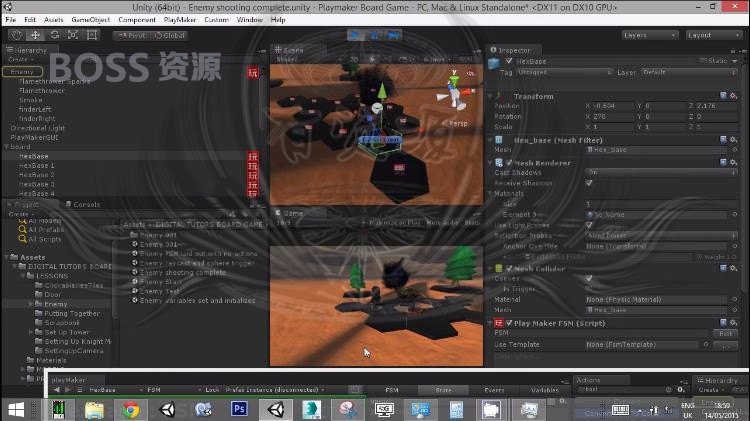
Task: Collapse the Materials foldout in Mesh Renderer
Action: coord(490,193)
